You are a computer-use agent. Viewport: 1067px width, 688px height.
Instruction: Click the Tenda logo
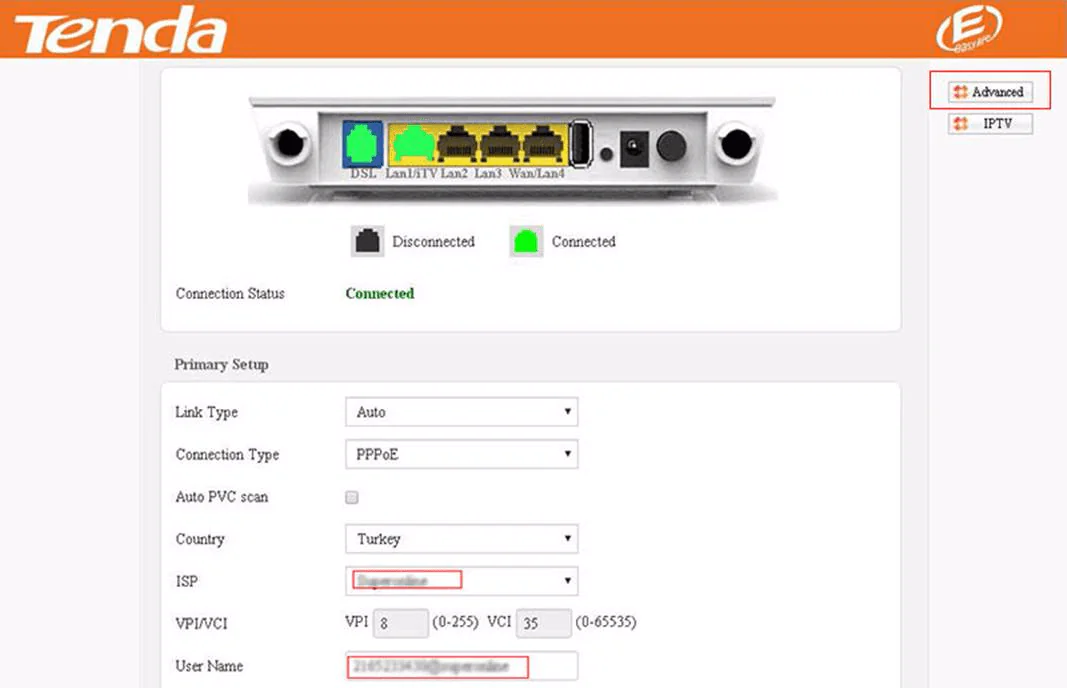click(121, 30)
